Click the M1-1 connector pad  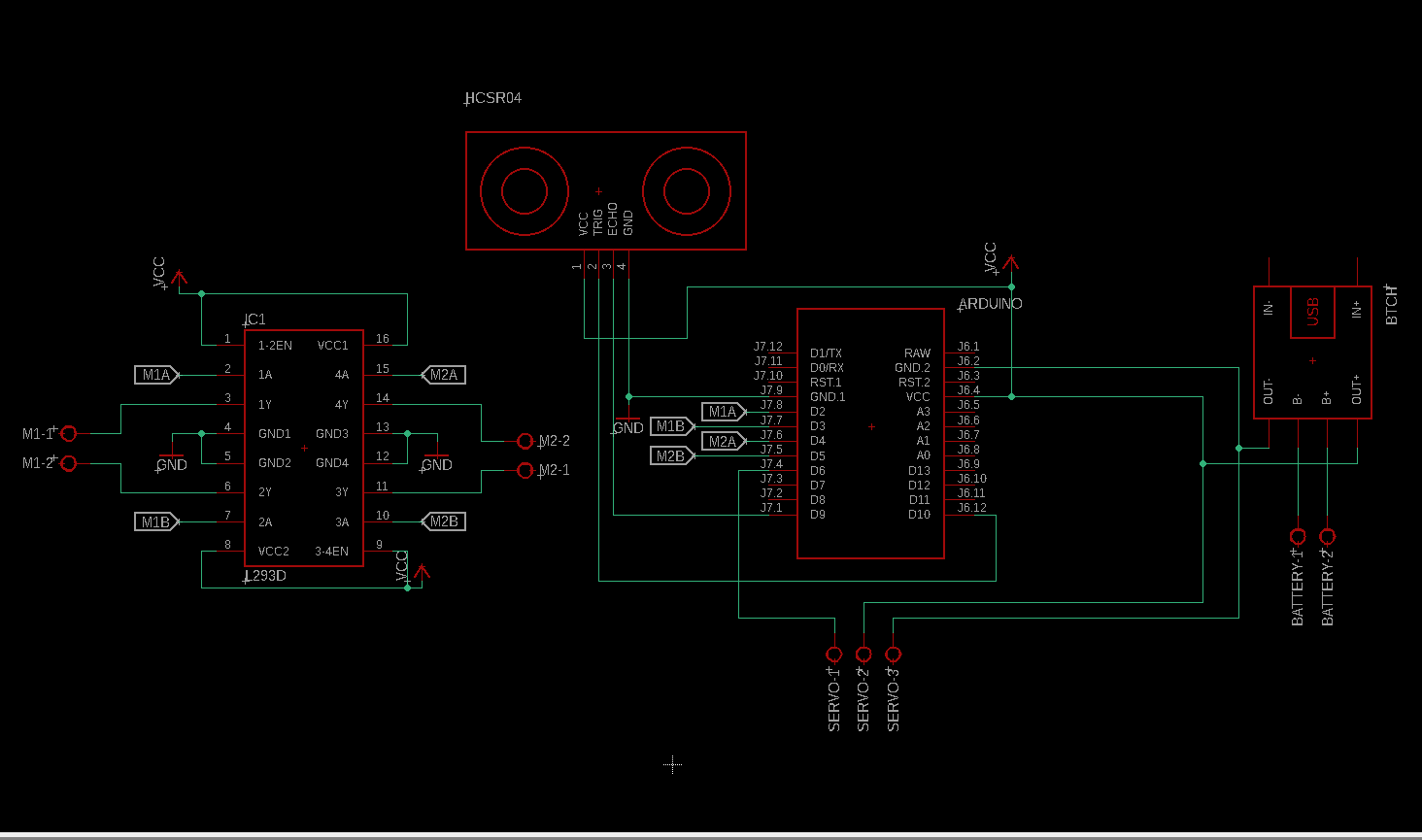(68, 434)
